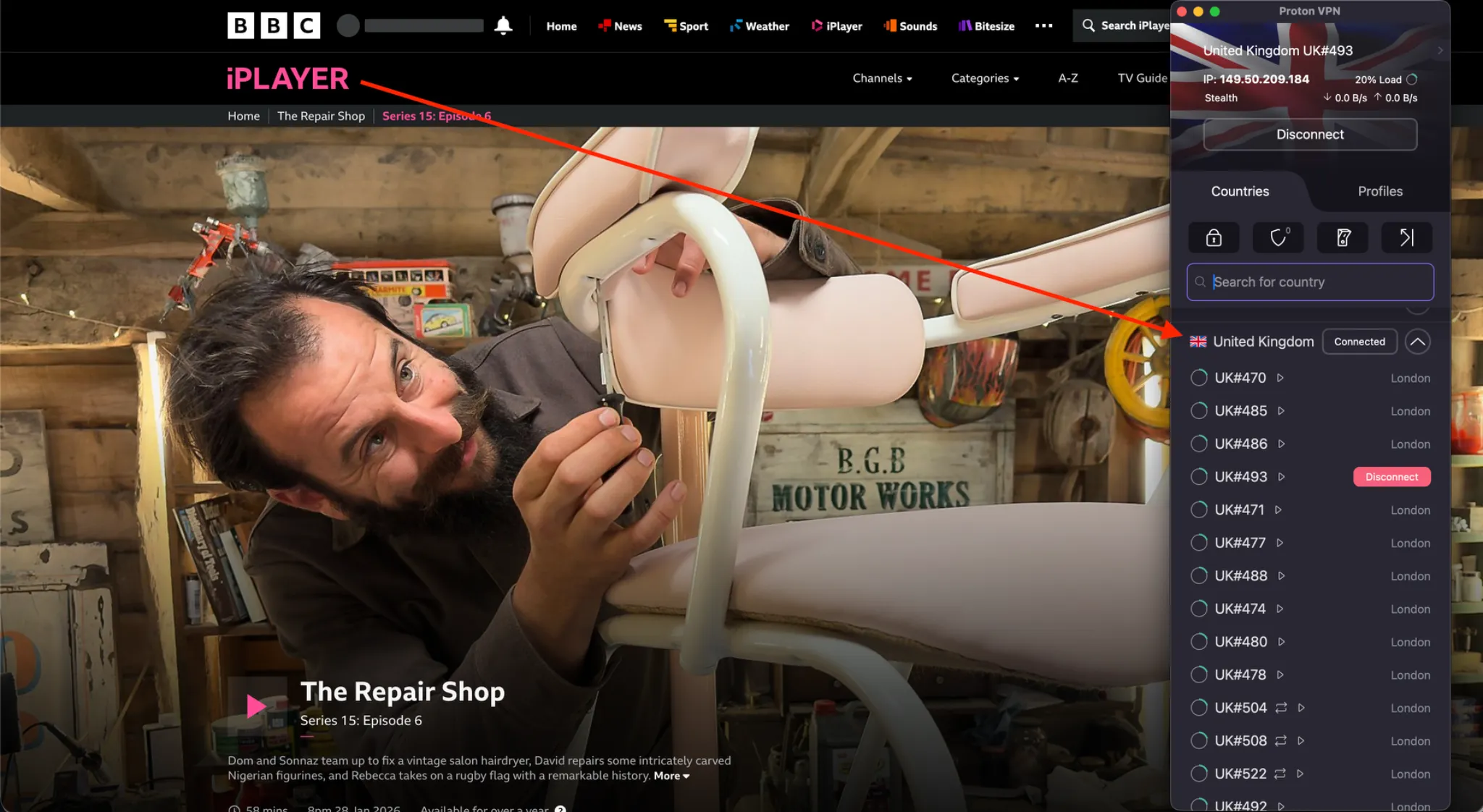This screenshot has height=812, width=1483.
Task: Open the Channels dropdown in iPlayer
Action: tap(882, 78)
